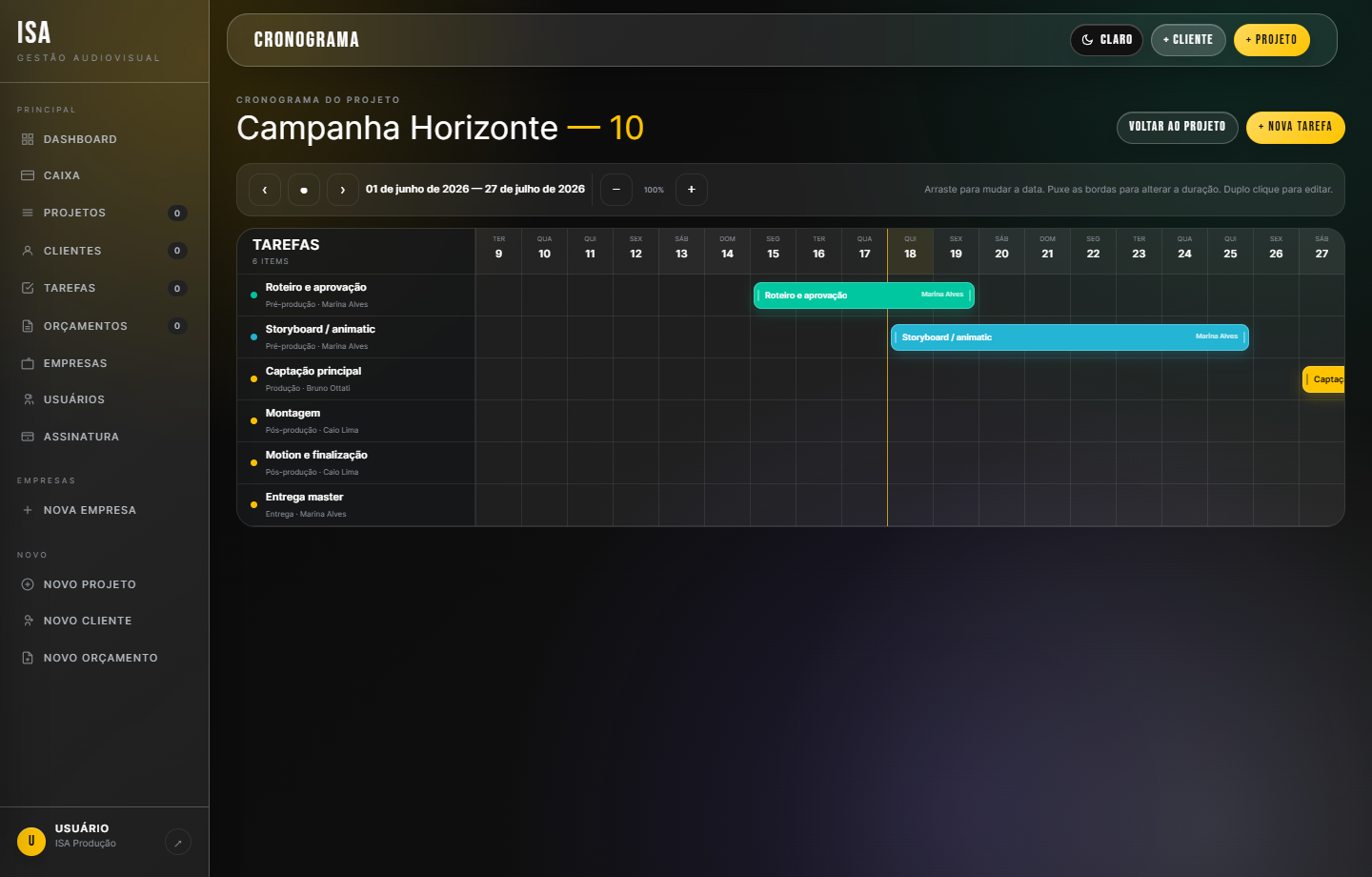Select Storyboard / animatic task row
This screenshot has height=877, width=1372.
tap(356, 337)
